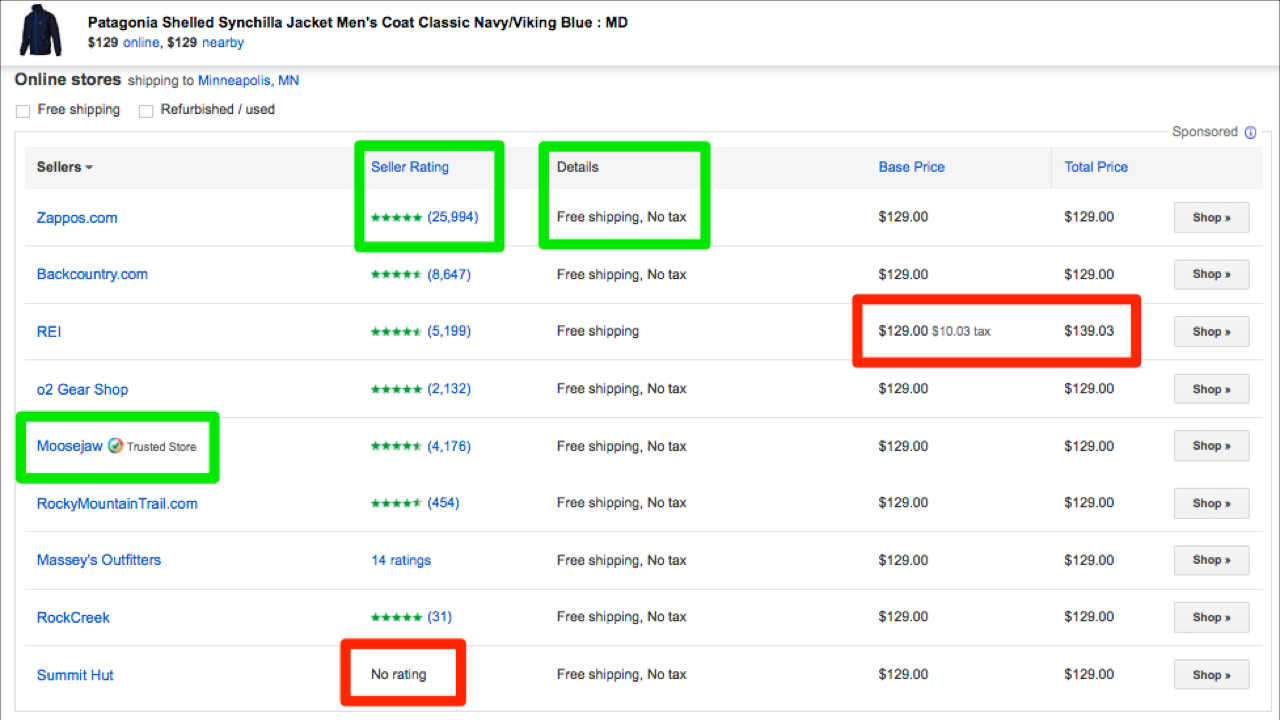Enable the Free shipping checkbox
1280x720 pixels.
23,111
